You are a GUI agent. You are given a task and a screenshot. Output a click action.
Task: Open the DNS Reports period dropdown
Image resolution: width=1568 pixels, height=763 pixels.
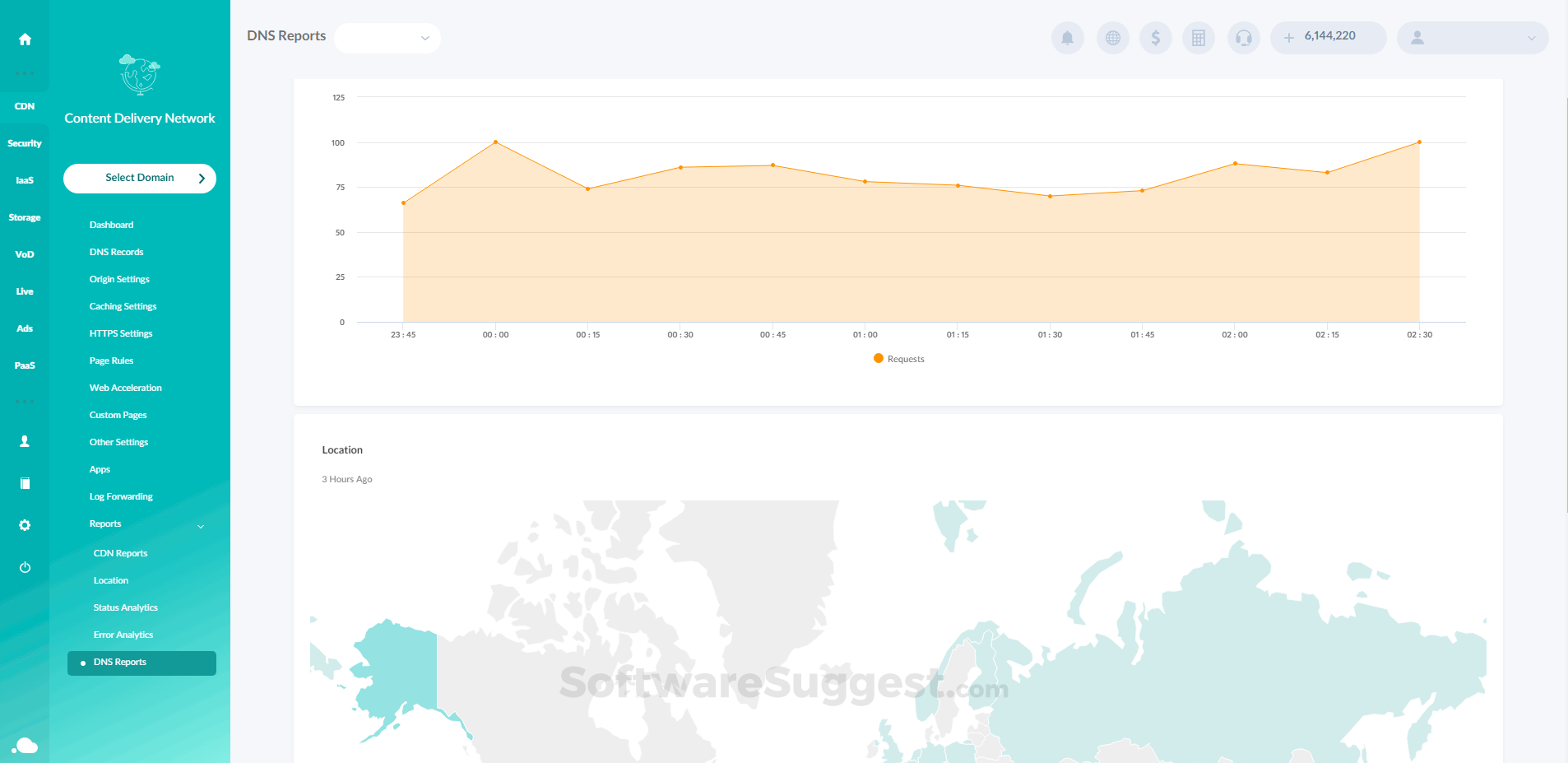coord(387,38)
